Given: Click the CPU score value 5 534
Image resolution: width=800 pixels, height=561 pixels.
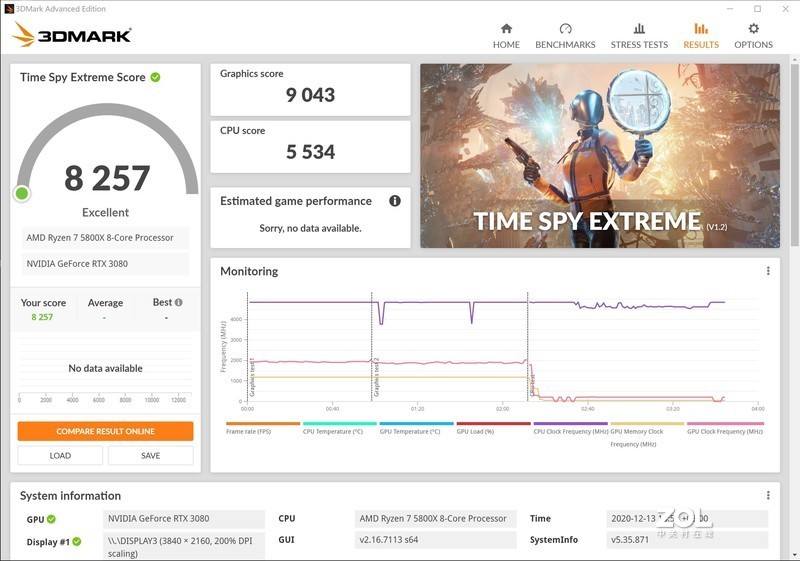Looking at the screenshot, I should click(310, 152).
